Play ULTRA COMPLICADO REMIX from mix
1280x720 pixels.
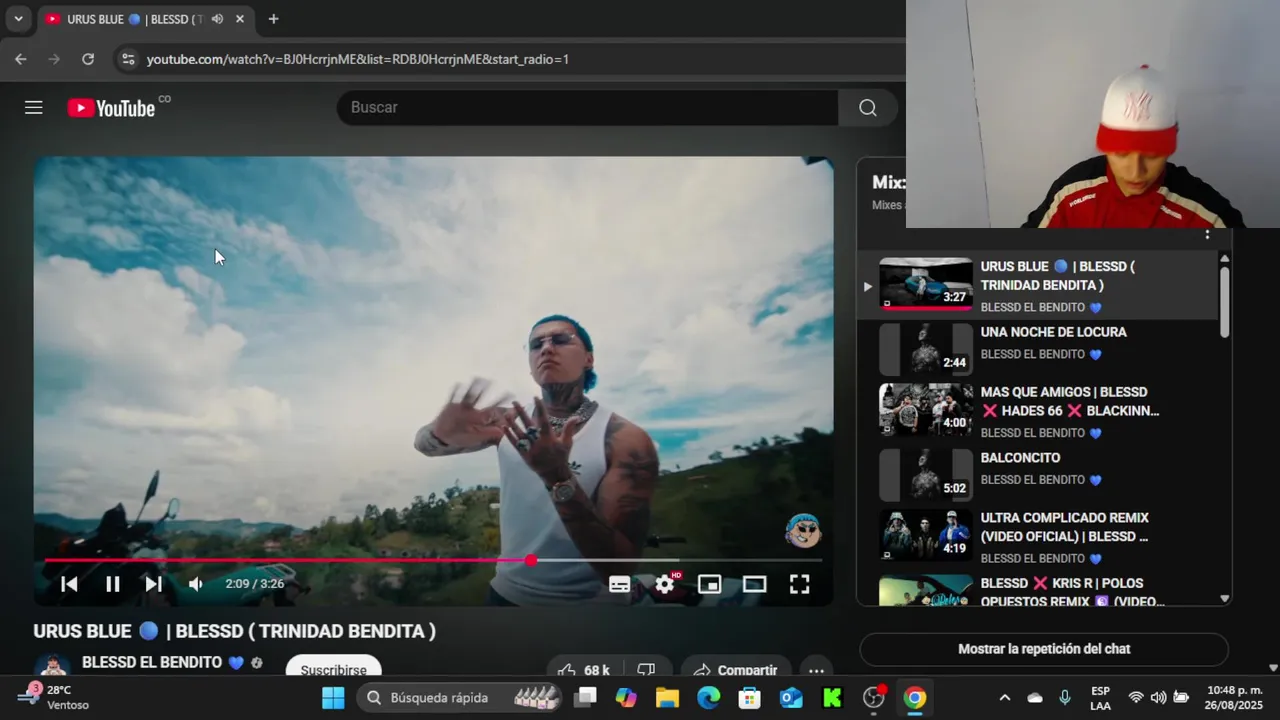point(1038,537)
